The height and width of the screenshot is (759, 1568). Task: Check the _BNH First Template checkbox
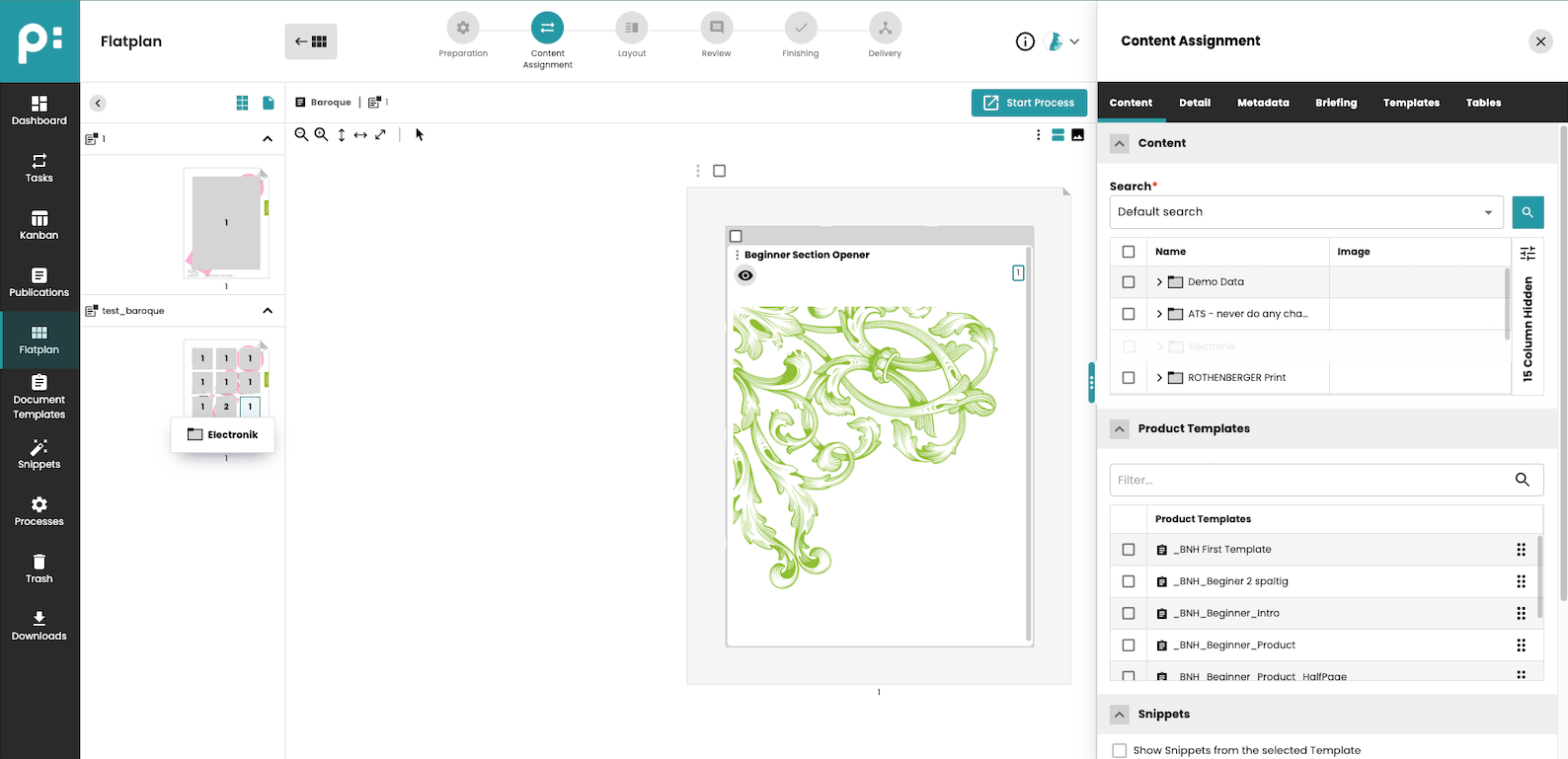click(1129, 550)
